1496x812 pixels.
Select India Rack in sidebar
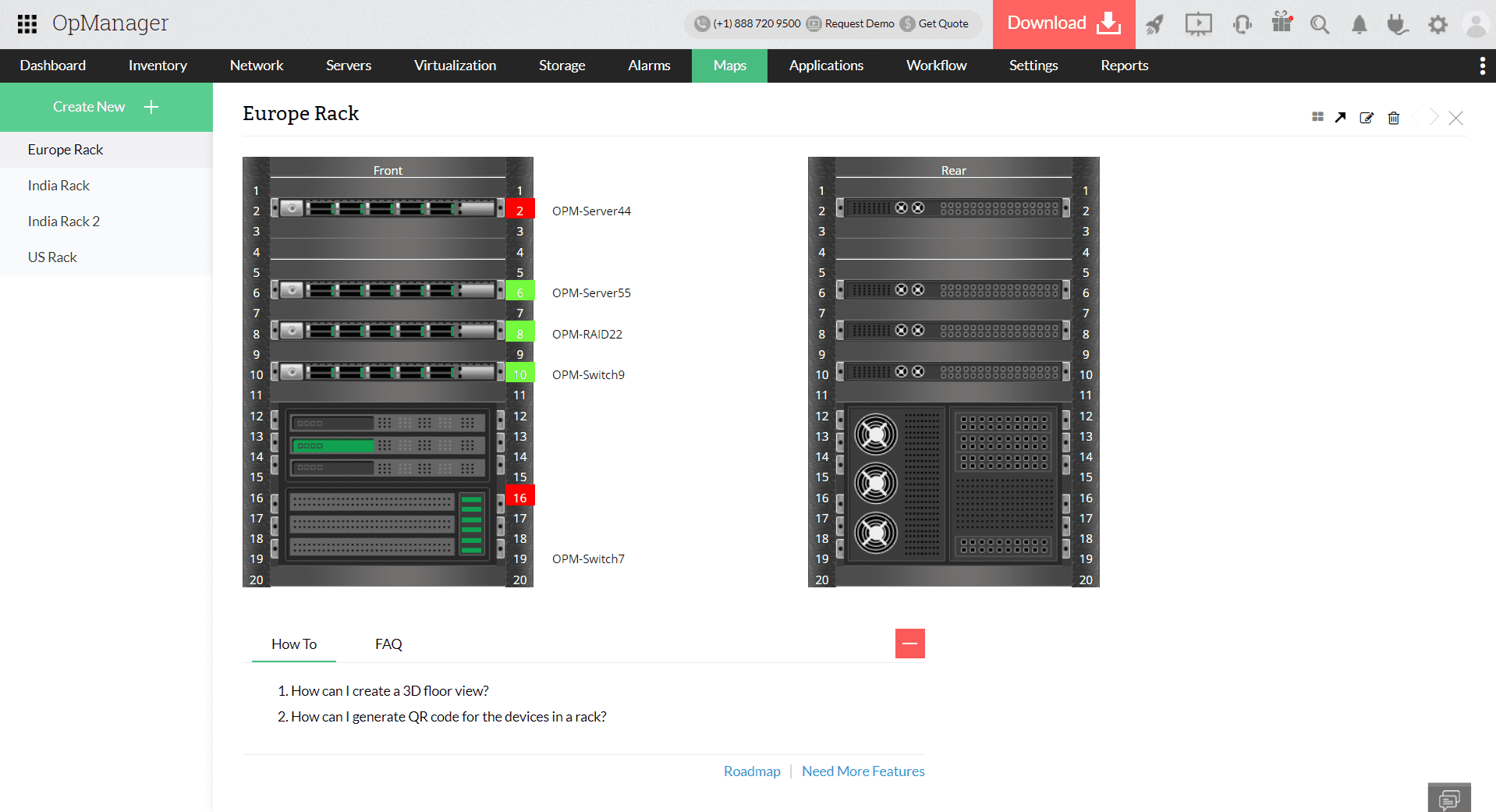pyautogui.click(x=106, y=186)
